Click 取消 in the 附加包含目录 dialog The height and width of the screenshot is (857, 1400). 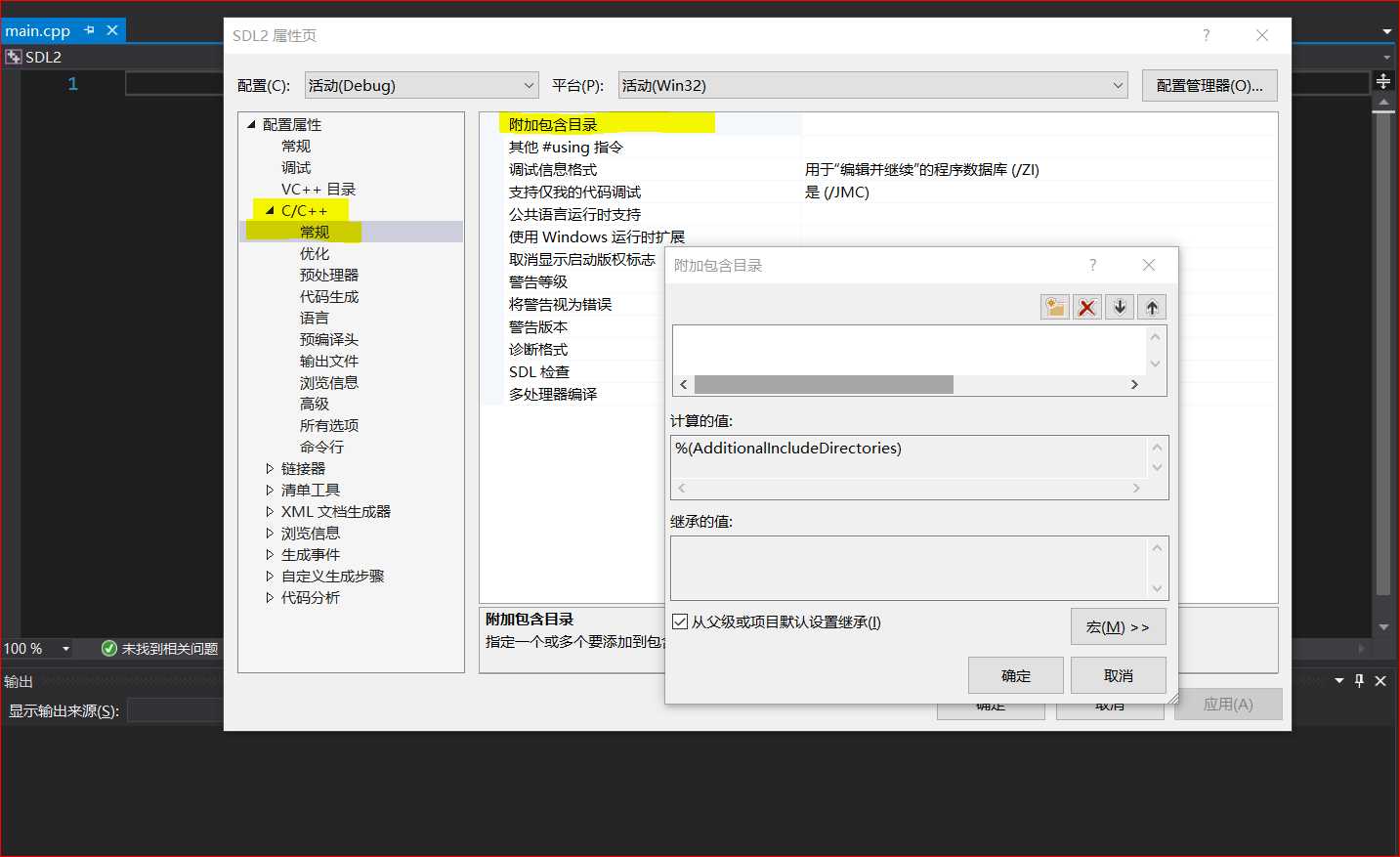[x=1119, y=675]
